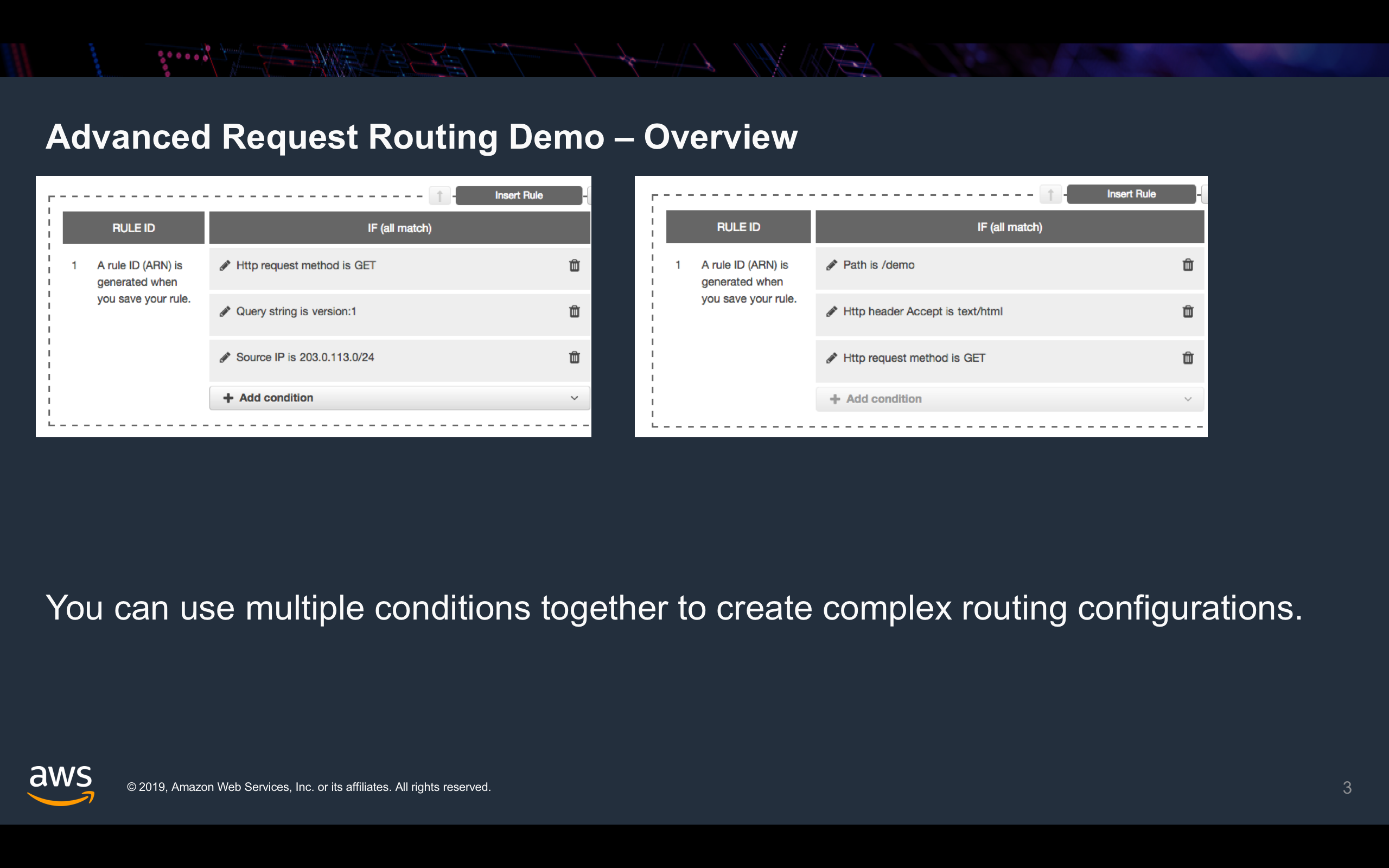Delete the GET method condition in right panel
This screenshot has width=1389, height=868.
[1188, 358]
